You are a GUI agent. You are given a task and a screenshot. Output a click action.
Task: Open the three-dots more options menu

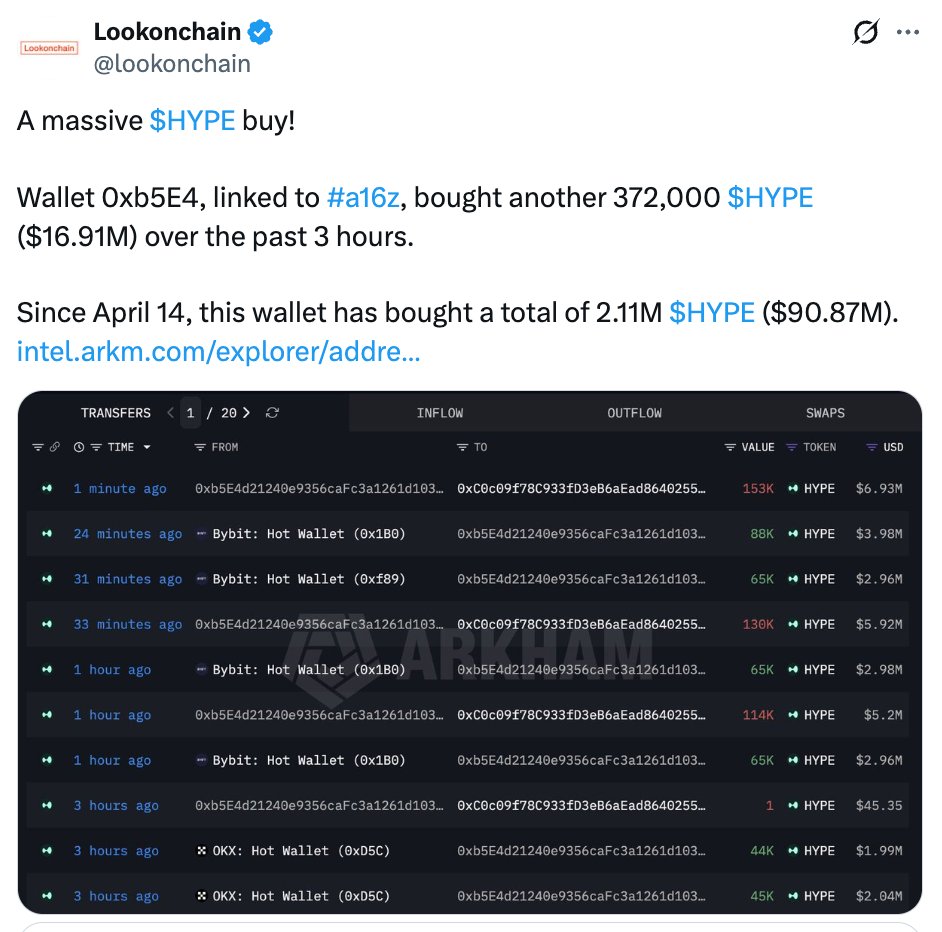click(908, 32)
